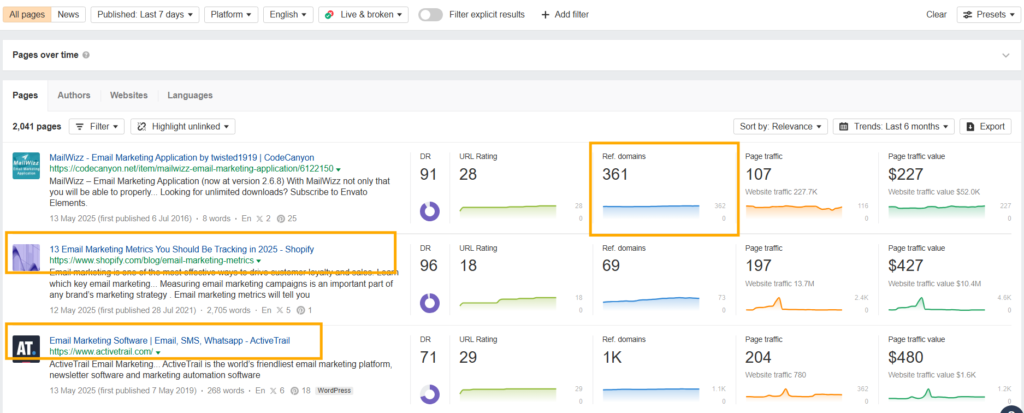This screenshot has width=1024, height=413.
Task: Click Pinterest count icon on MailWizz result
Action: [x=281, y=218]
